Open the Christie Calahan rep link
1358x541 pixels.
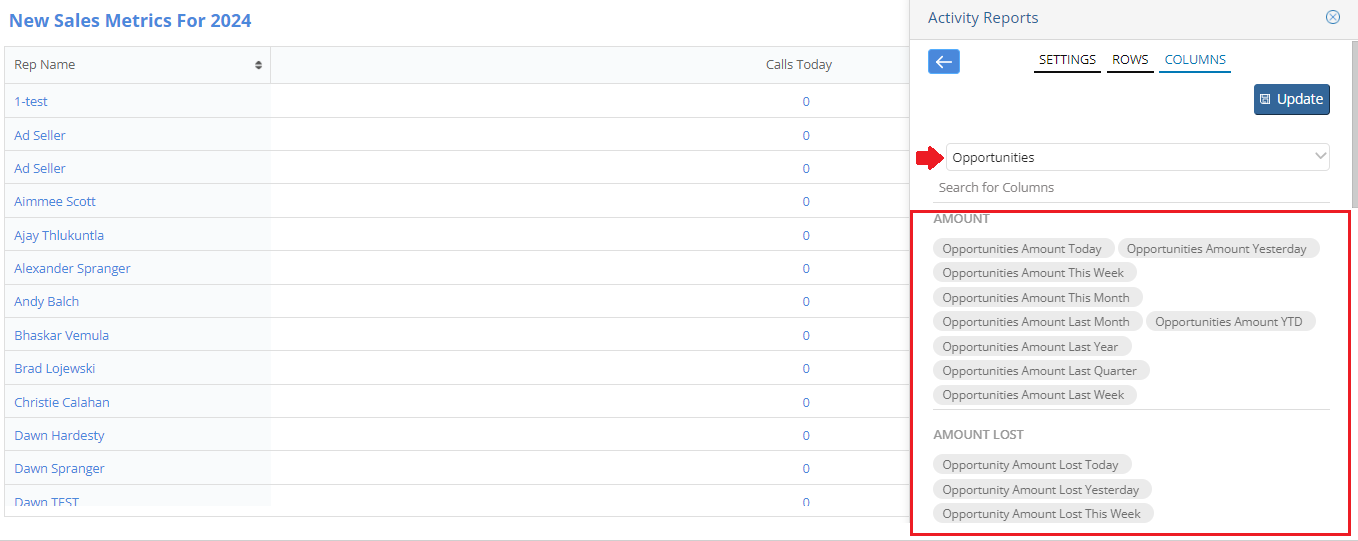coord(62,403)
